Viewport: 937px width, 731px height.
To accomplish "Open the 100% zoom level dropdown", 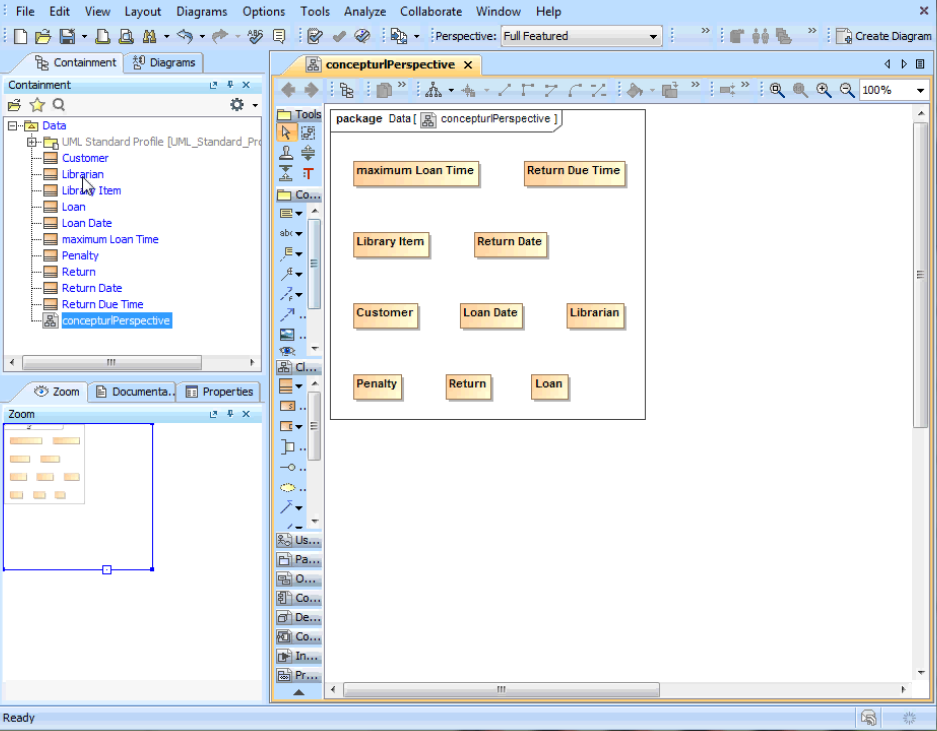I will point(920,90).
